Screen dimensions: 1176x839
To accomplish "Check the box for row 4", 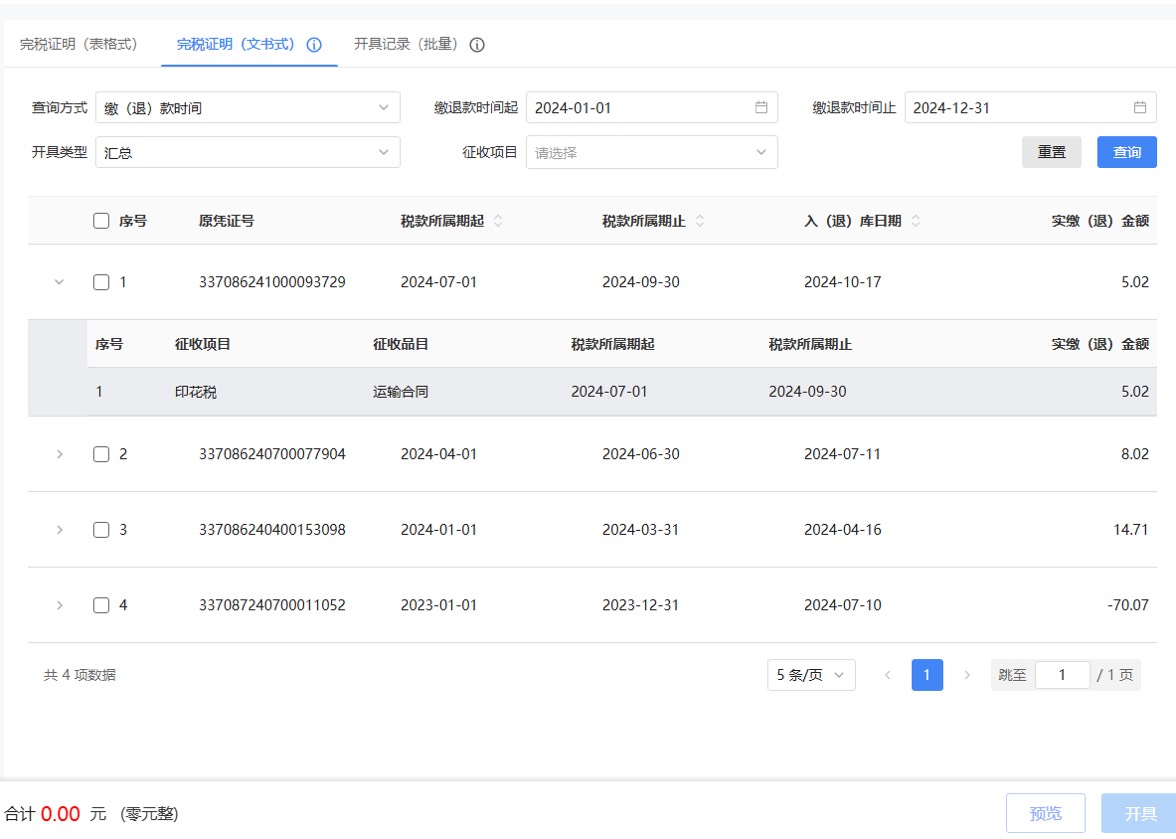I will (101, 605).
